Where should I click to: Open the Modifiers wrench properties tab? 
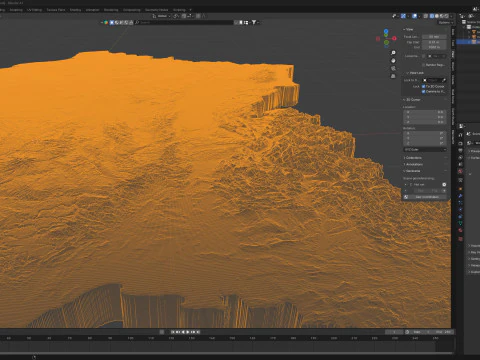click(460, 196)
